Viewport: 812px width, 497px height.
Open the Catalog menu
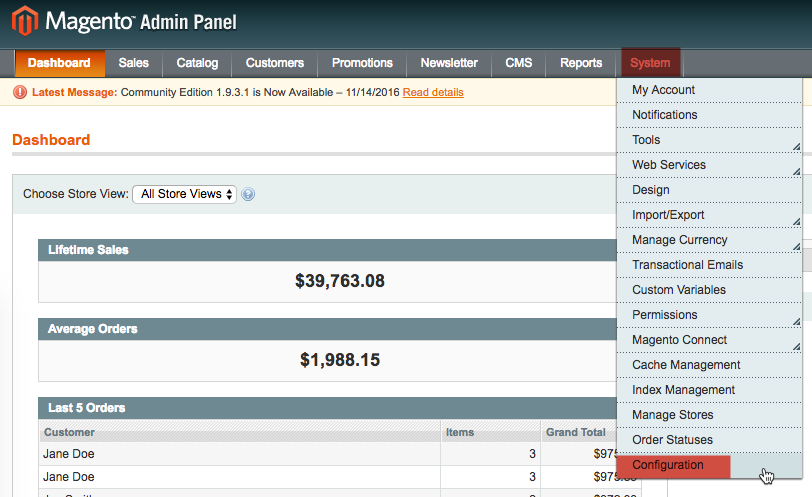(197, 63)
